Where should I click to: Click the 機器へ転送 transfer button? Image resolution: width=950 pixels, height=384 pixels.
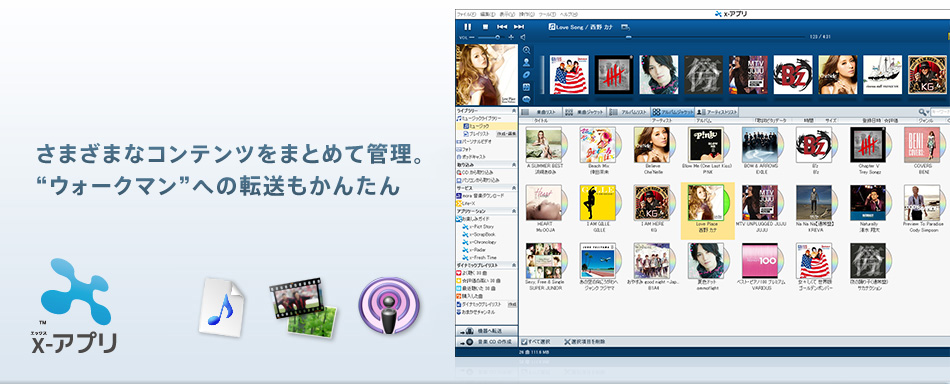pyautogui.click(x=487, y=331)
